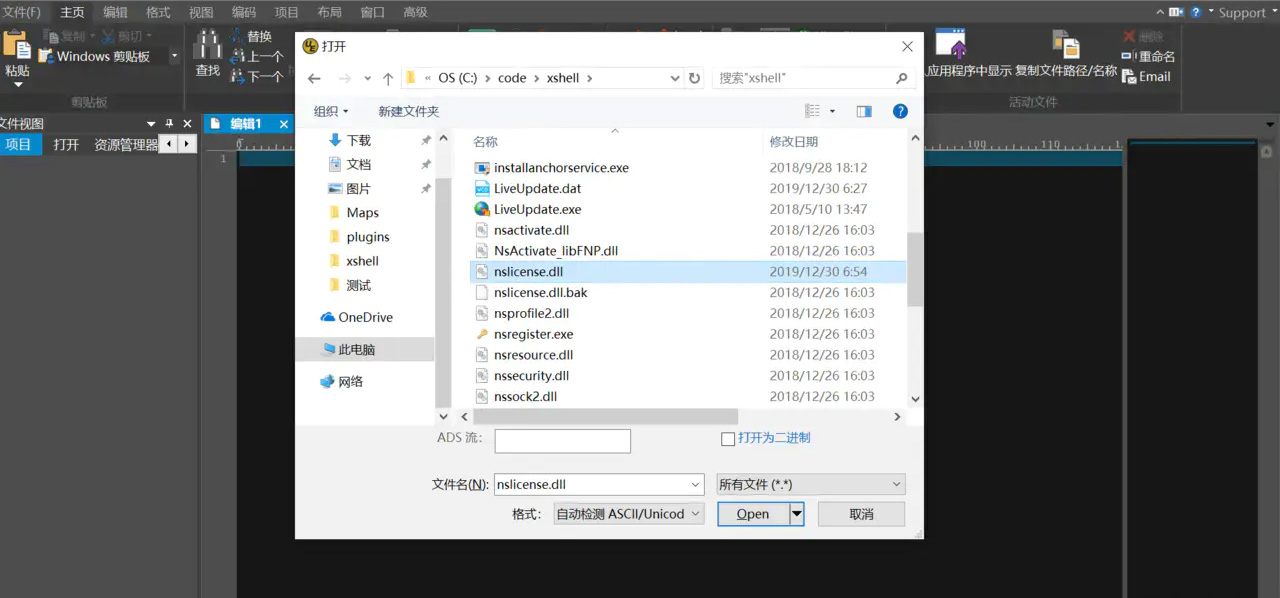Open the 文件(F) menu
The image size is (1280, 598).
pyautogui.click(x=21, y=12)
